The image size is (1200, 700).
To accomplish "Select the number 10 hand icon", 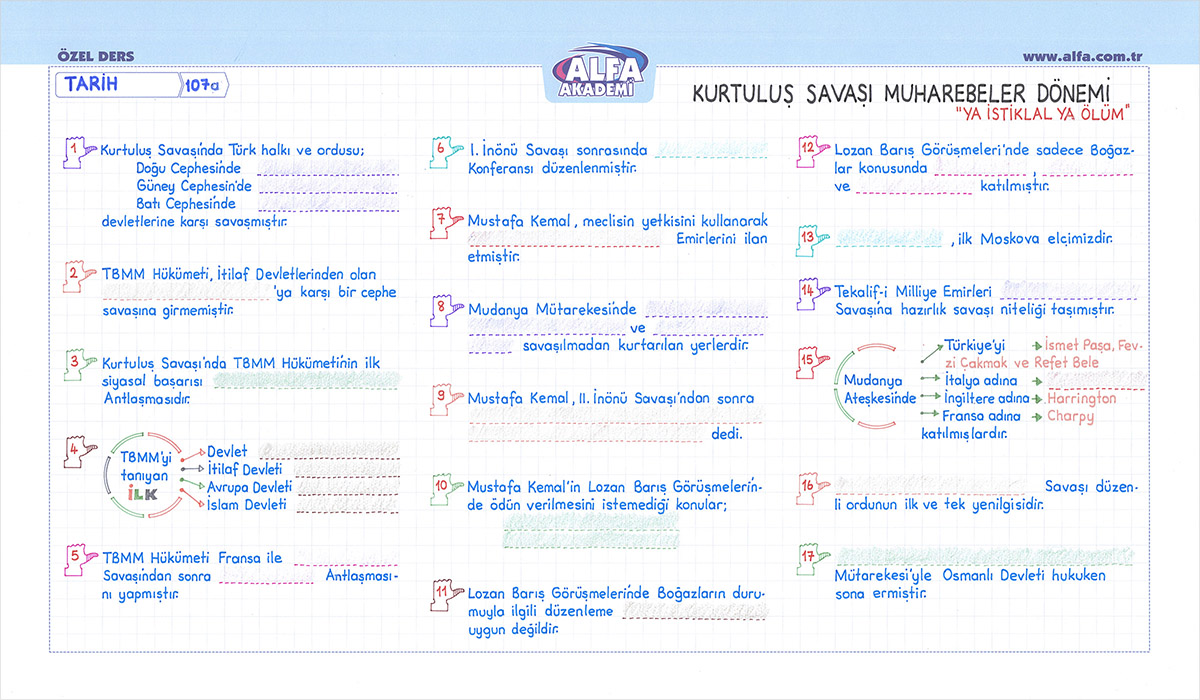I will tap(445, 487).
